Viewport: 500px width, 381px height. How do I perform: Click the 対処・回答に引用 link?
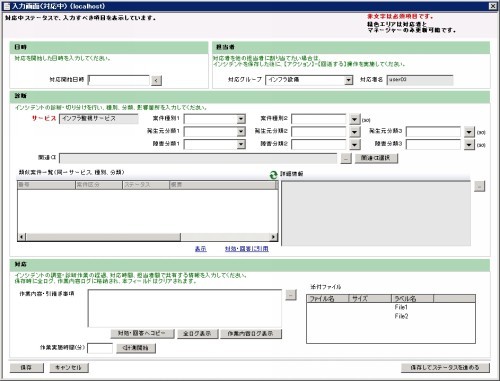247,249
